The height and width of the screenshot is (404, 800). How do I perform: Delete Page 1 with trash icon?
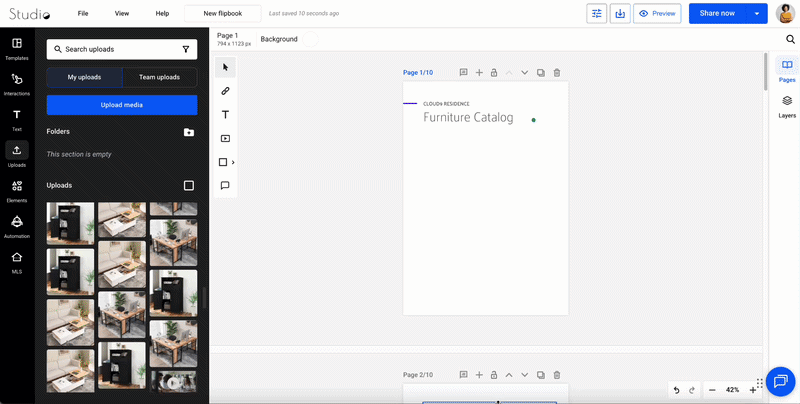pyautogui.click(x=557, y=73)
